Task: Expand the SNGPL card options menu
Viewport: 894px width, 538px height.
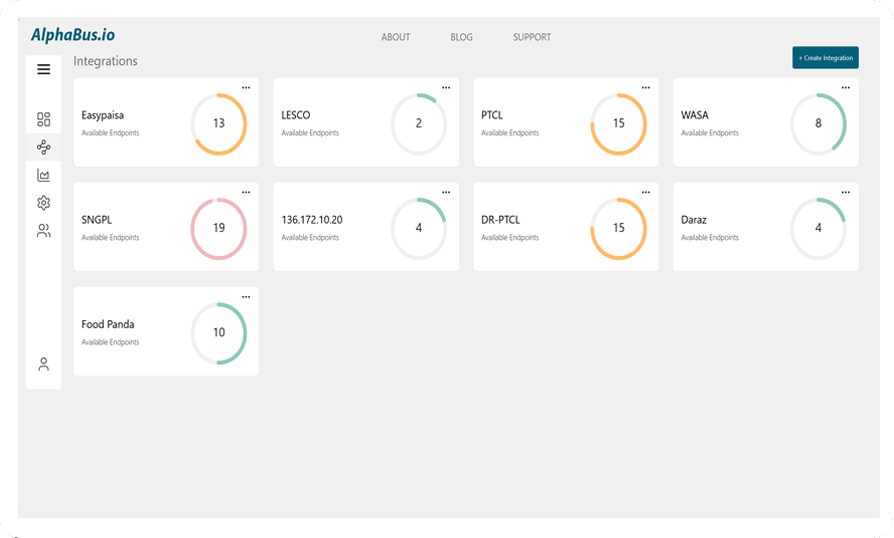Action: [x=246, y=192]
